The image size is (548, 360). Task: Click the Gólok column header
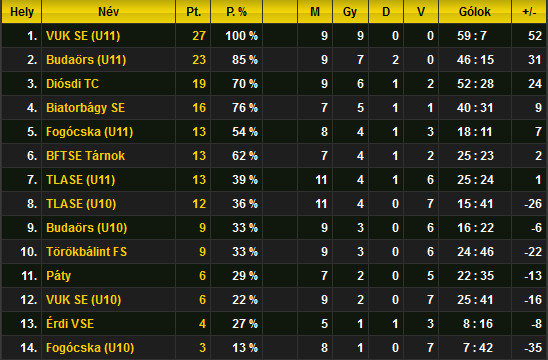point(475,12)
